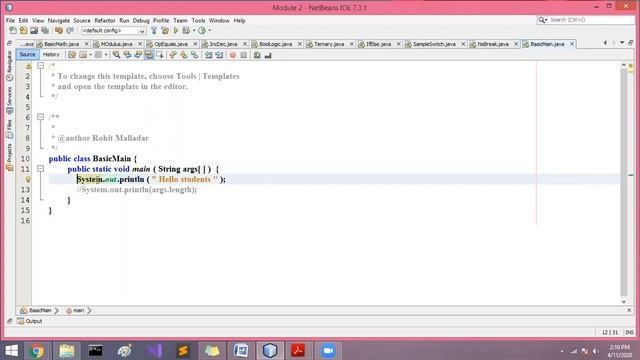Open the Profile Project dropdown arrow

(210, 31)
